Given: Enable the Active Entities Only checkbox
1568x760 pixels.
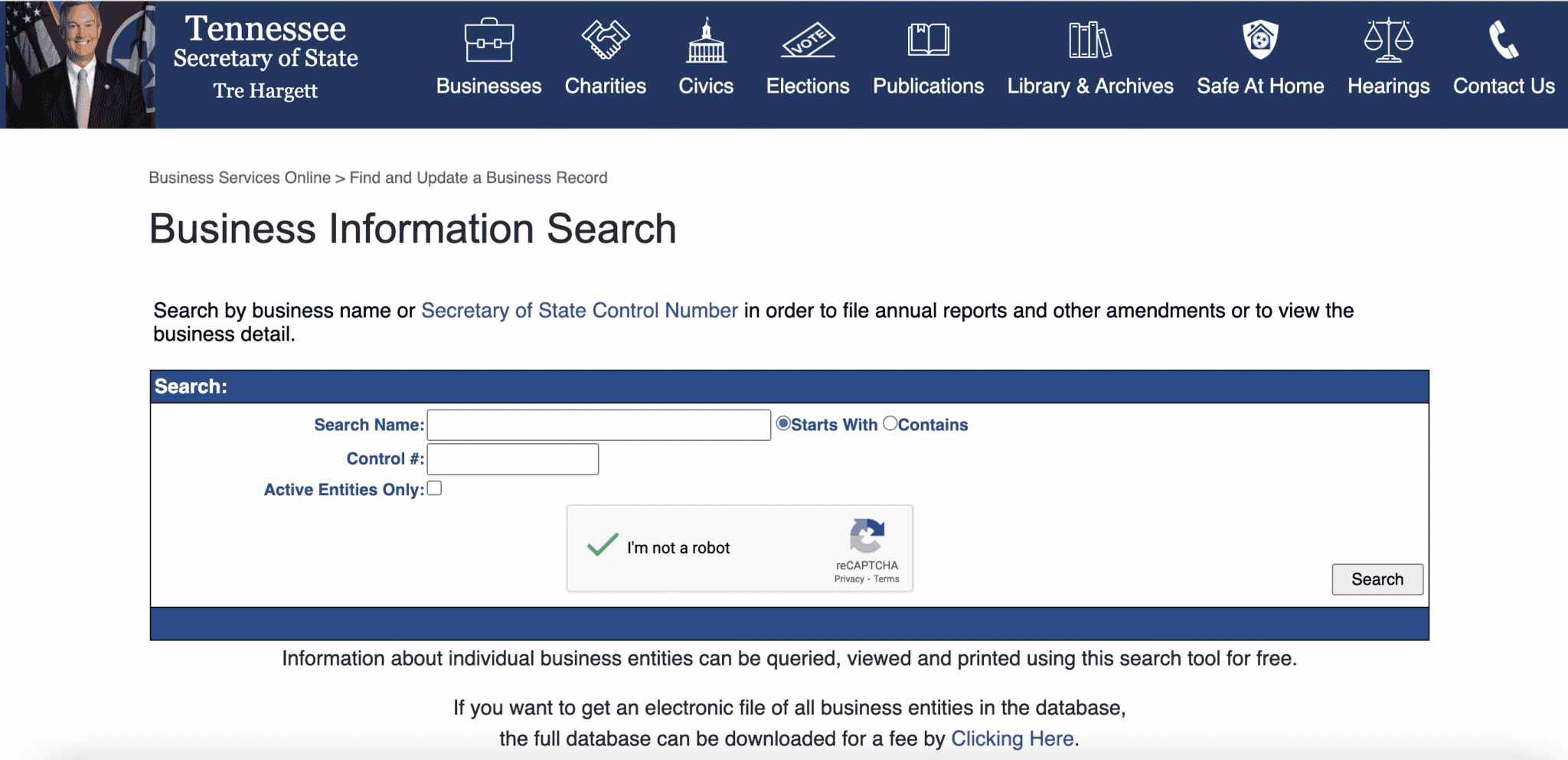Looking at the screenshot, I should click(x=435, y=488).
